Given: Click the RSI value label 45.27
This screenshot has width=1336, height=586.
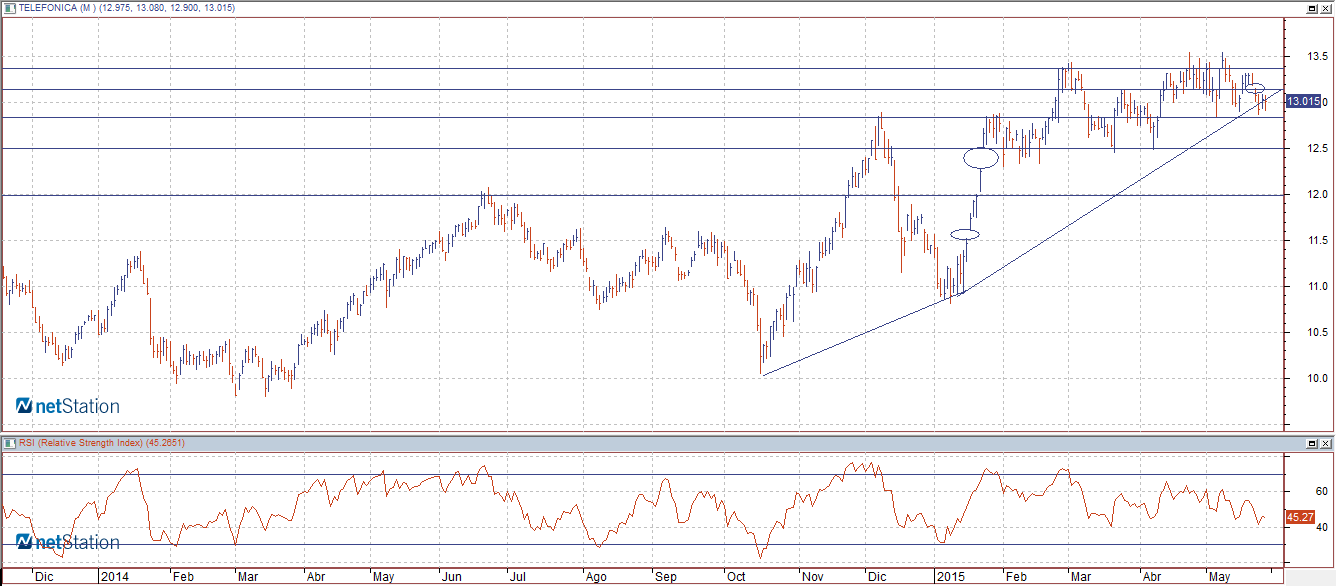Looking at the screenshot, I should click(x=1300, y=517).
